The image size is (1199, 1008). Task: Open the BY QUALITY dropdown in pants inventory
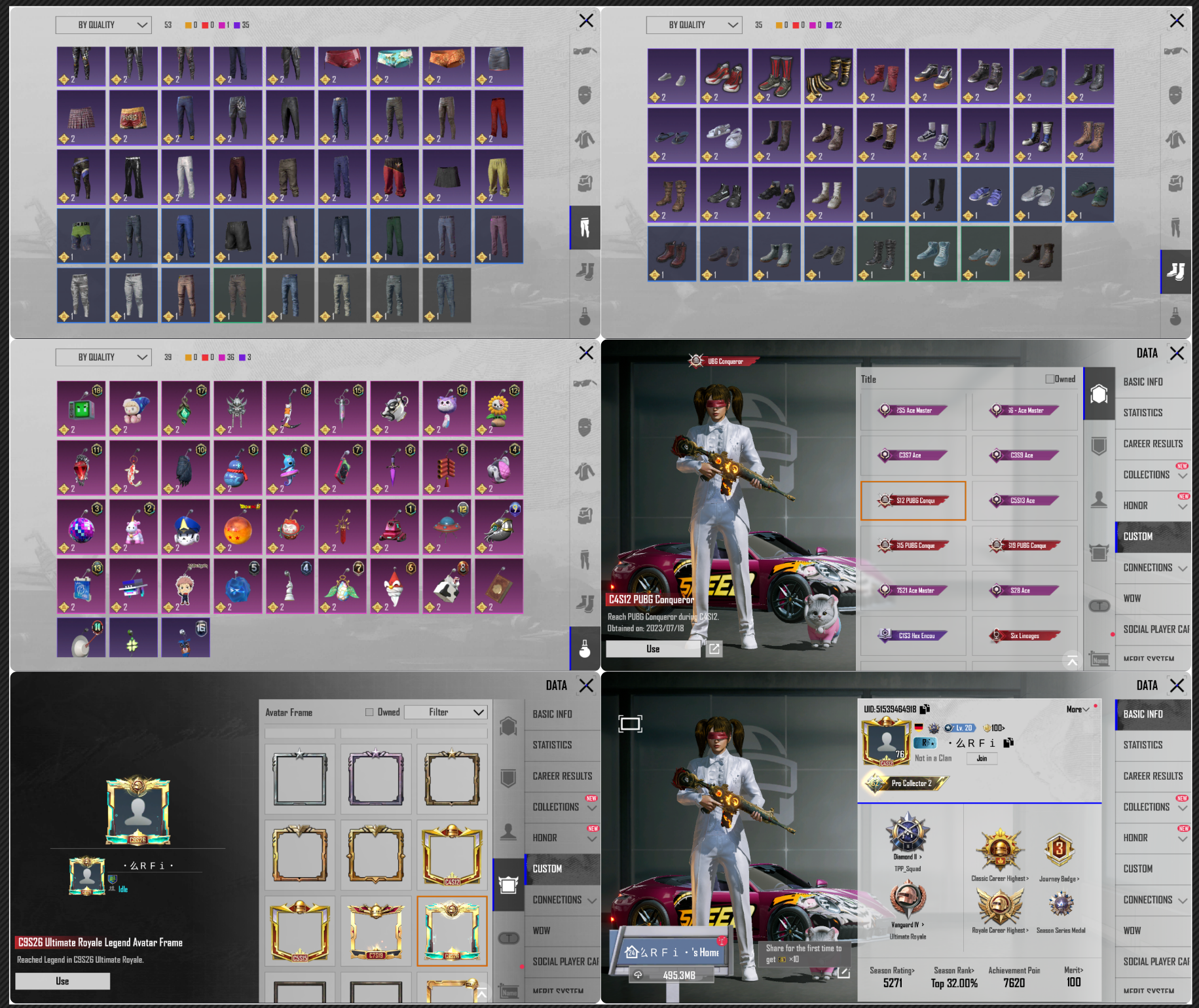[x=103, y=25]
